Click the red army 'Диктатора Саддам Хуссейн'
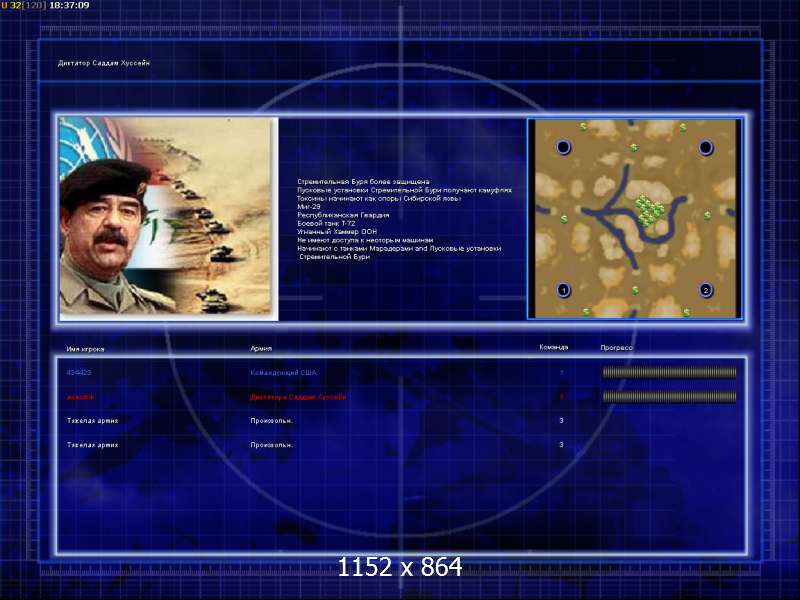The height and width of the screenshot is (600, 800). tap(298, 396)
